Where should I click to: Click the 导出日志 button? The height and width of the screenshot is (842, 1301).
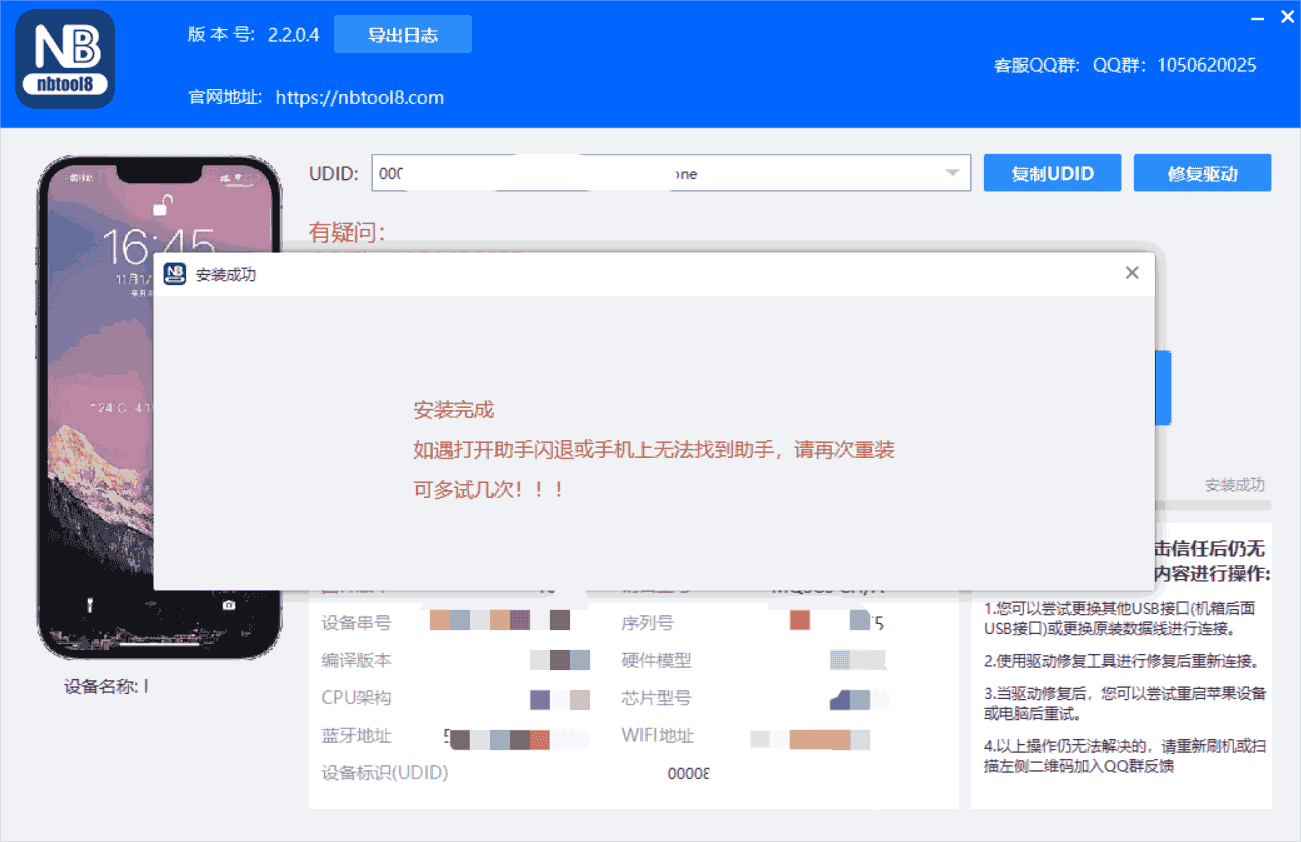(x=402, y=34)
